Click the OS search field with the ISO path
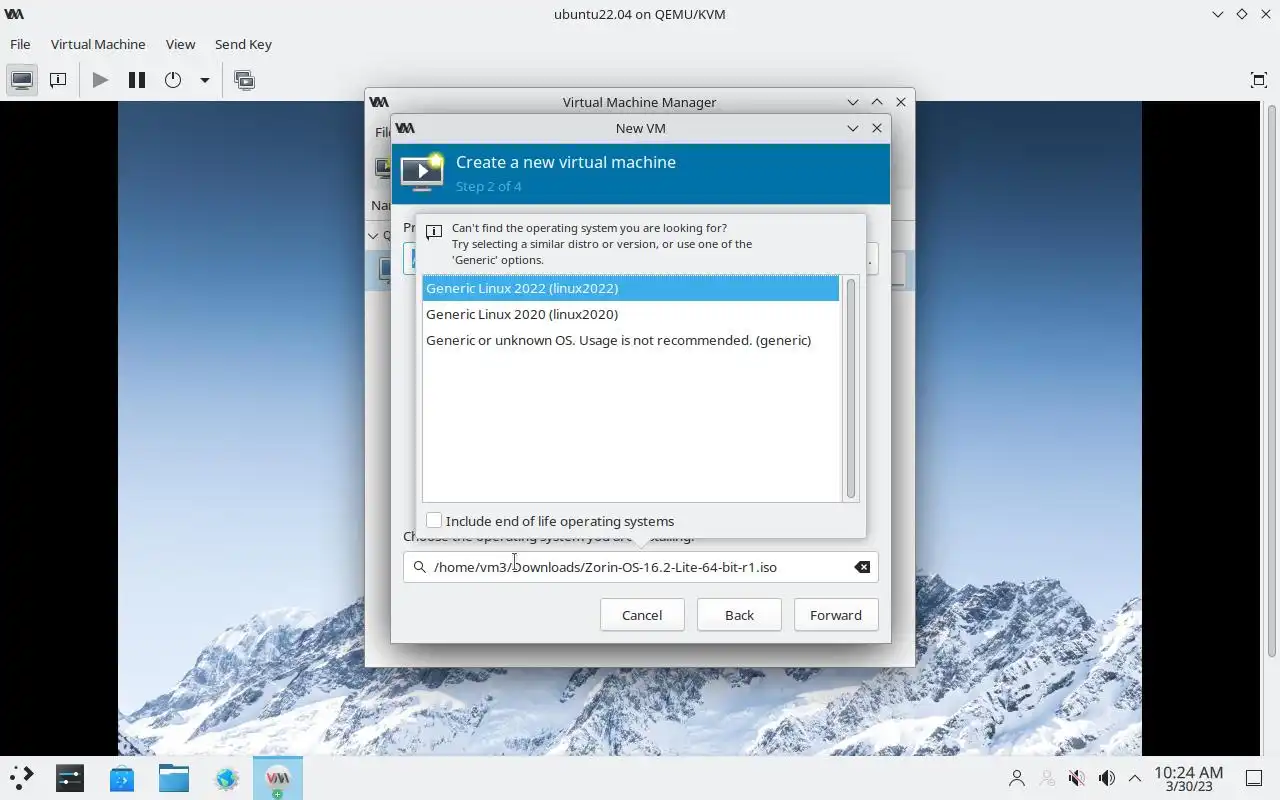 [x=640, y=567]
